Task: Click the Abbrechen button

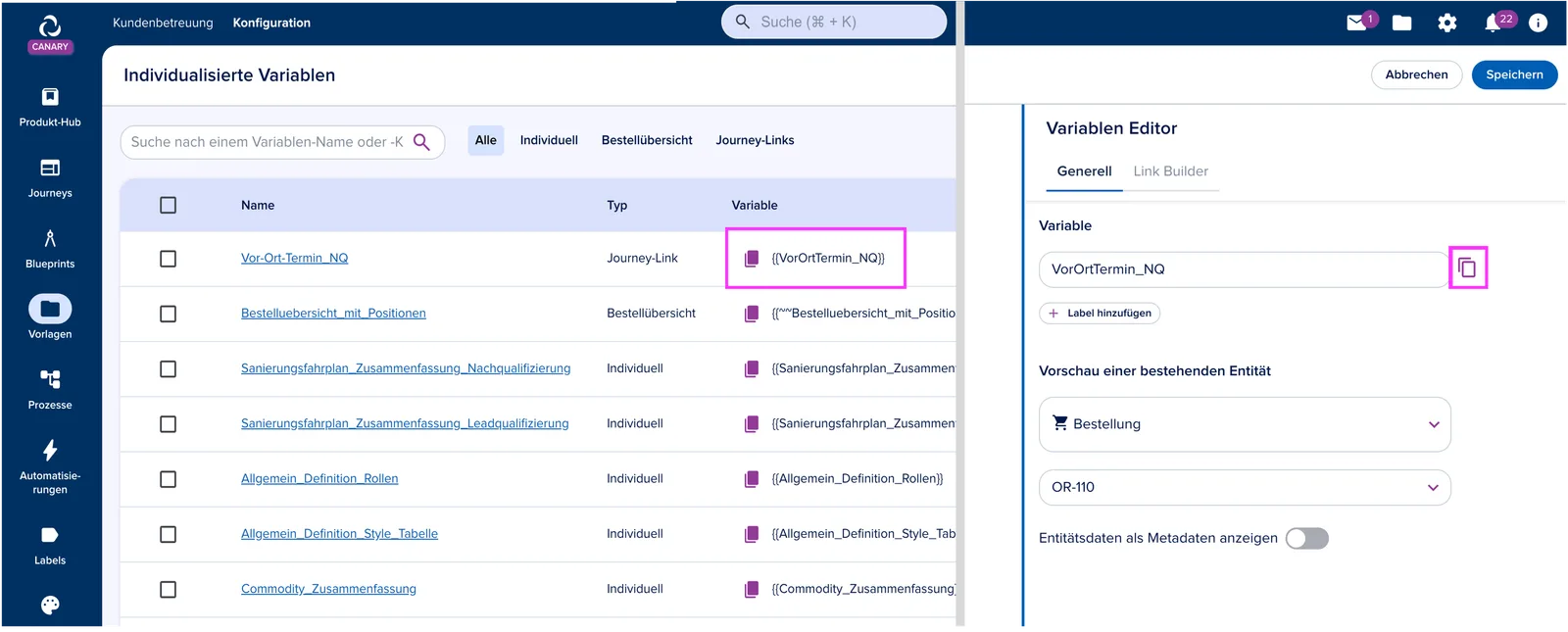Action: click(1416, 74)
